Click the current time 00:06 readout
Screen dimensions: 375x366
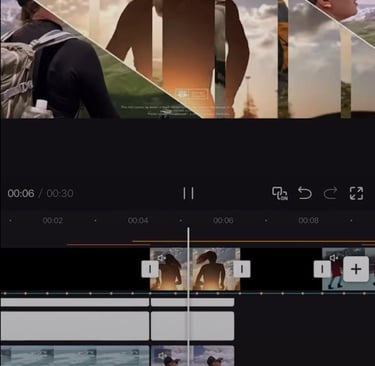point(21,193)
